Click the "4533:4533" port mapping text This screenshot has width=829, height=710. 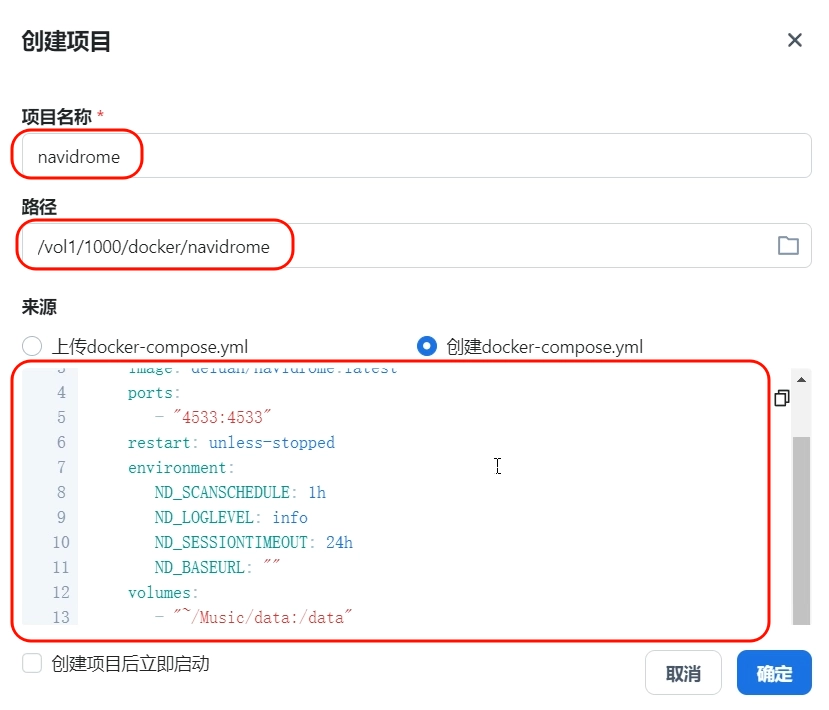coord(222,417)
